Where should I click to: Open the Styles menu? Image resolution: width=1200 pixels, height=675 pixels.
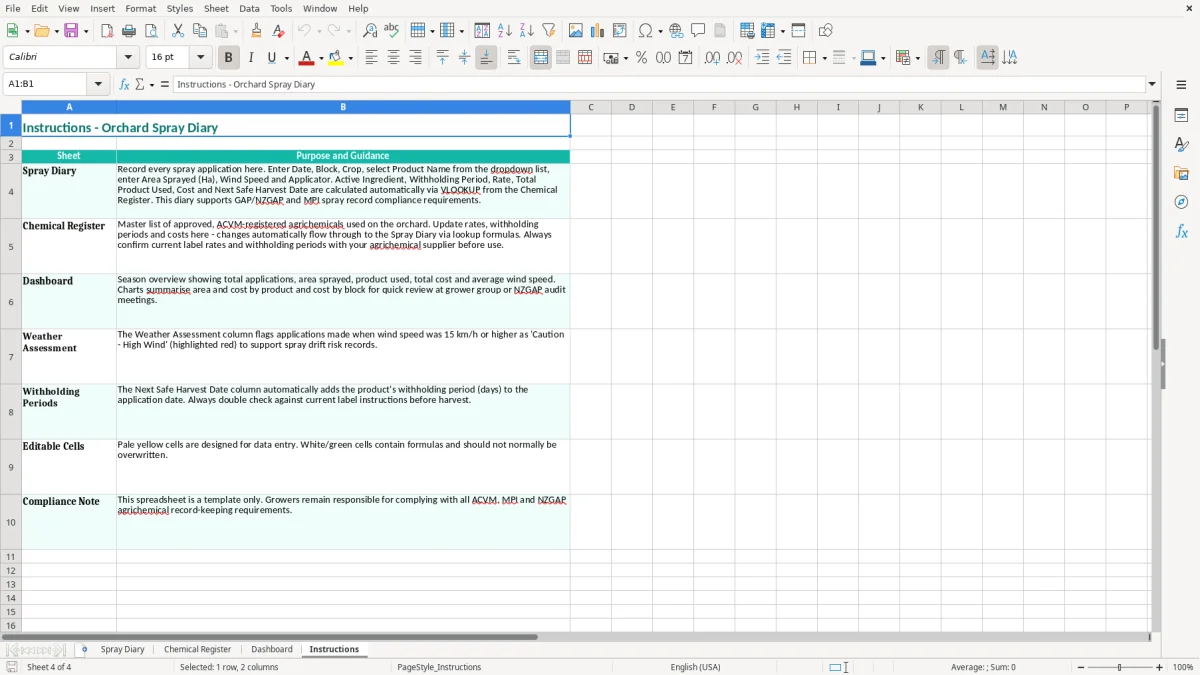[x=180, y=8]
